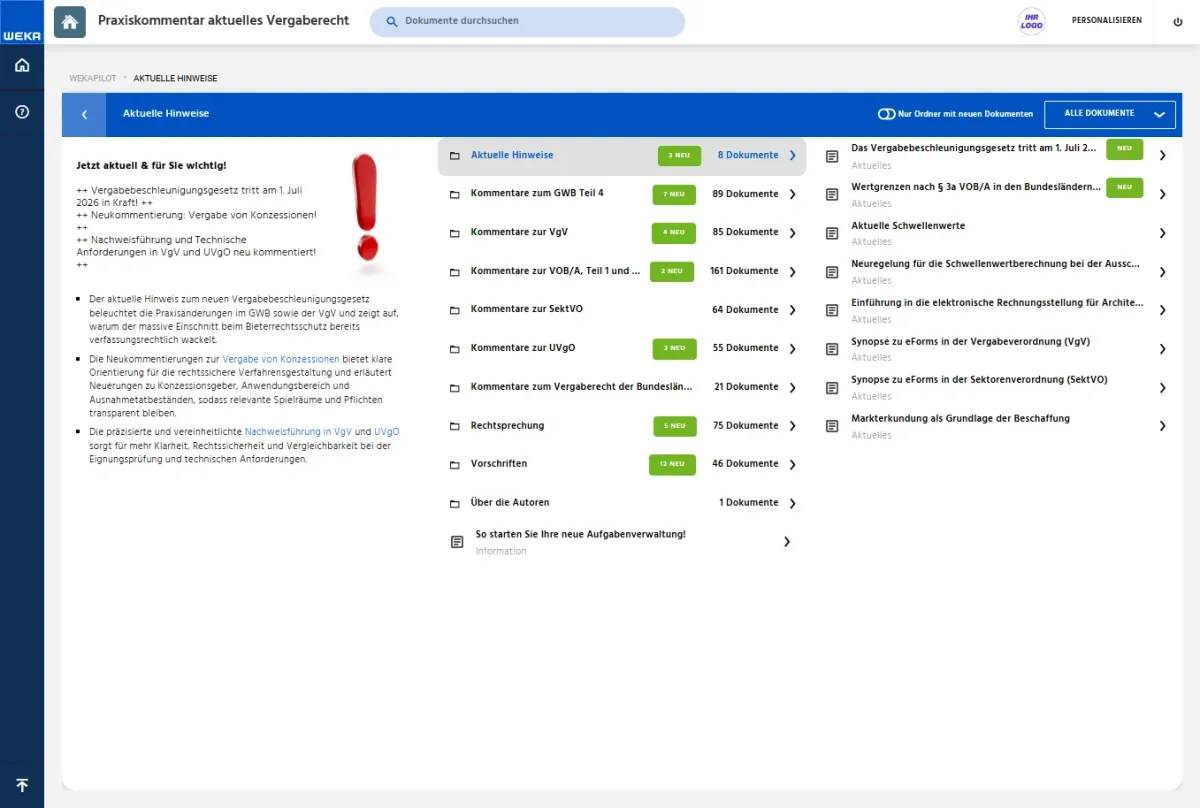Click folder icon of Kommentare zur VgV
The image size is (1200, 808).
pyautogui.click(x=455, y=233)
